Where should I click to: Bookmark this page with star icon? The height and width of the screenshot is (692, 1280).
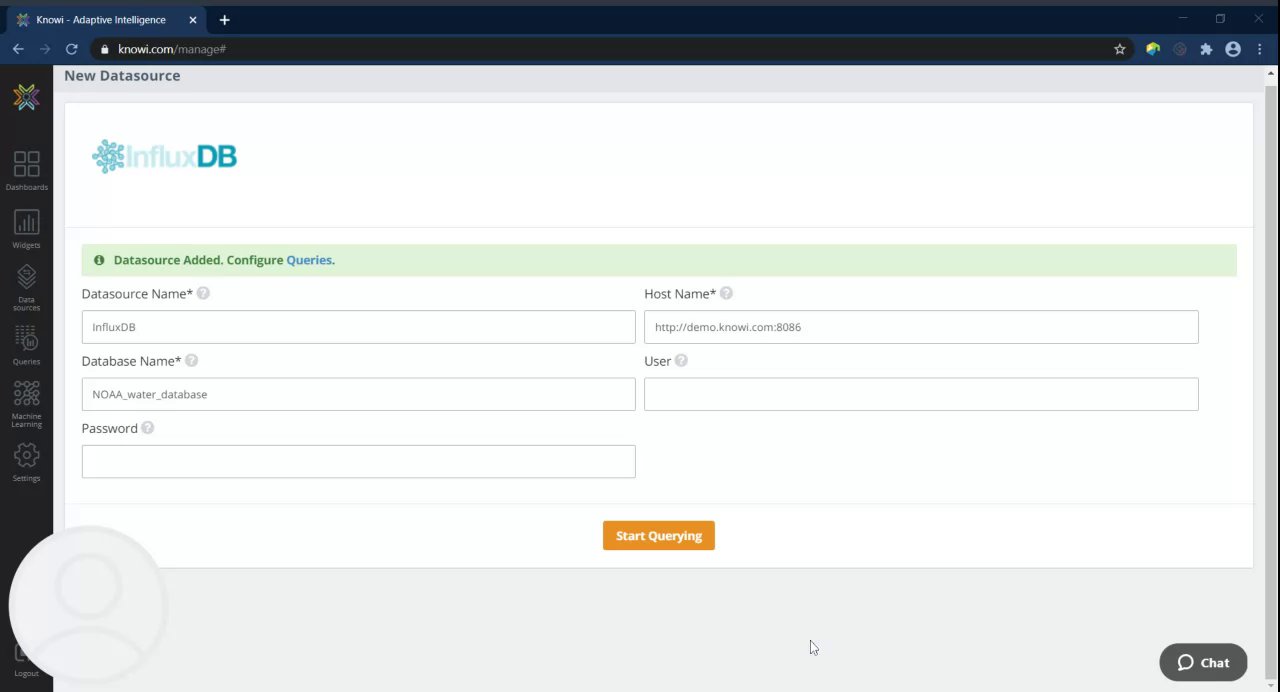click(x=1120, y=49)
